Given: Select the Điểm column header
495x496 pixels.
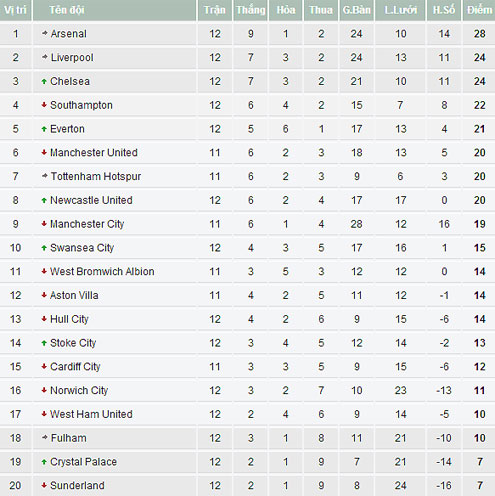Looking at the screenshot, I should tap(479, 10).
